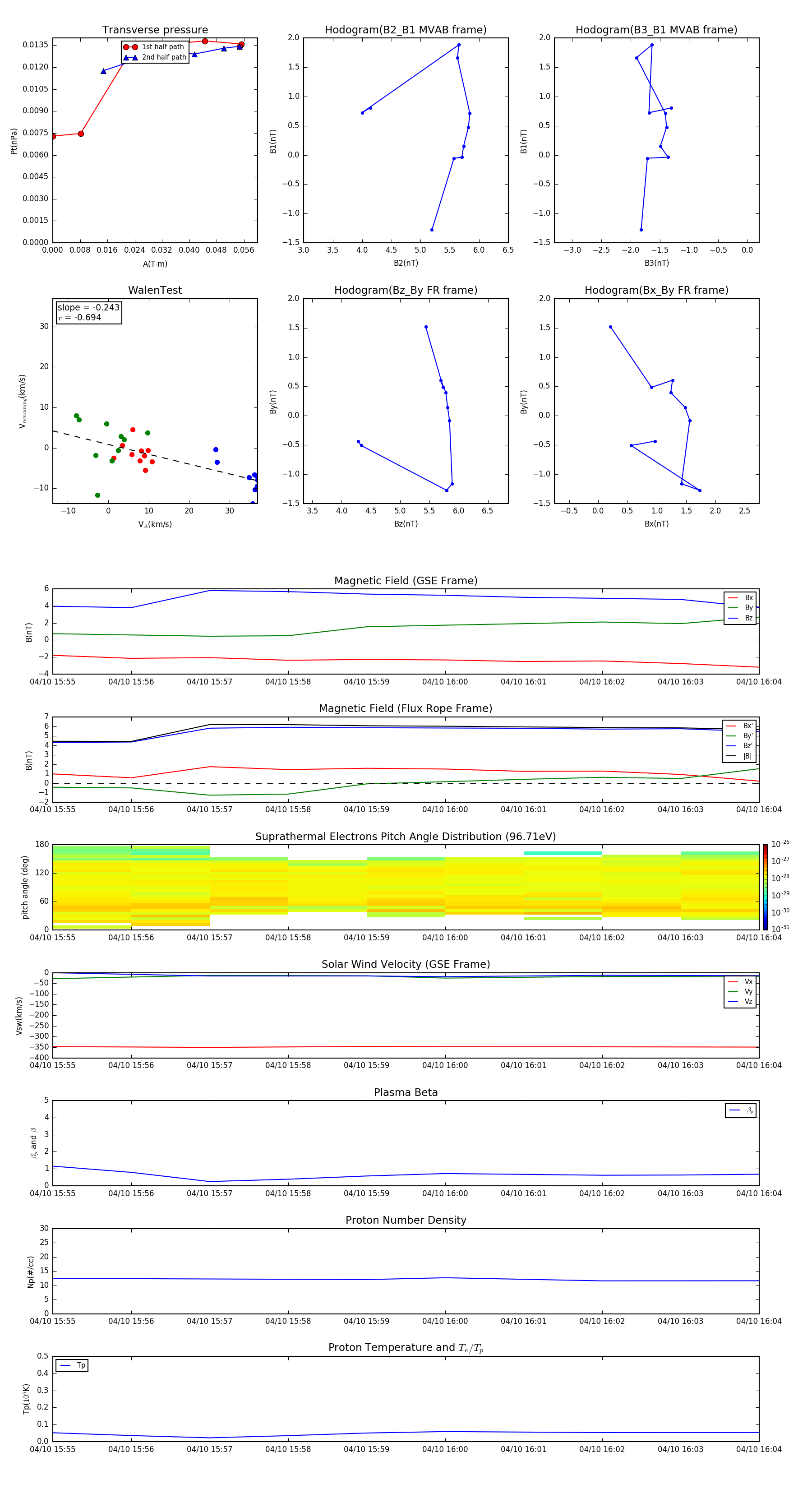Click the '1st half path' legend entry
Image resolution: width=812 pixels, height=1489 pixels.
pyautogui.click(x=154, y=47)
